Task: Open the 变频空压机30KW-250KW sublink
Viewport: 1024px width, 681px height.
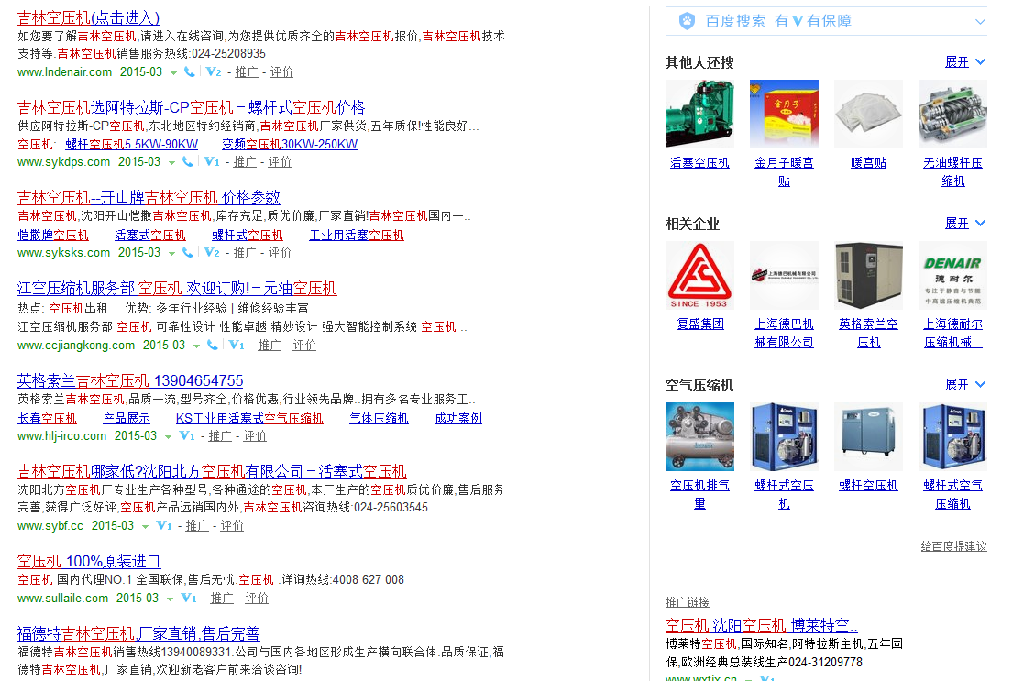Action: coord(290,144)
